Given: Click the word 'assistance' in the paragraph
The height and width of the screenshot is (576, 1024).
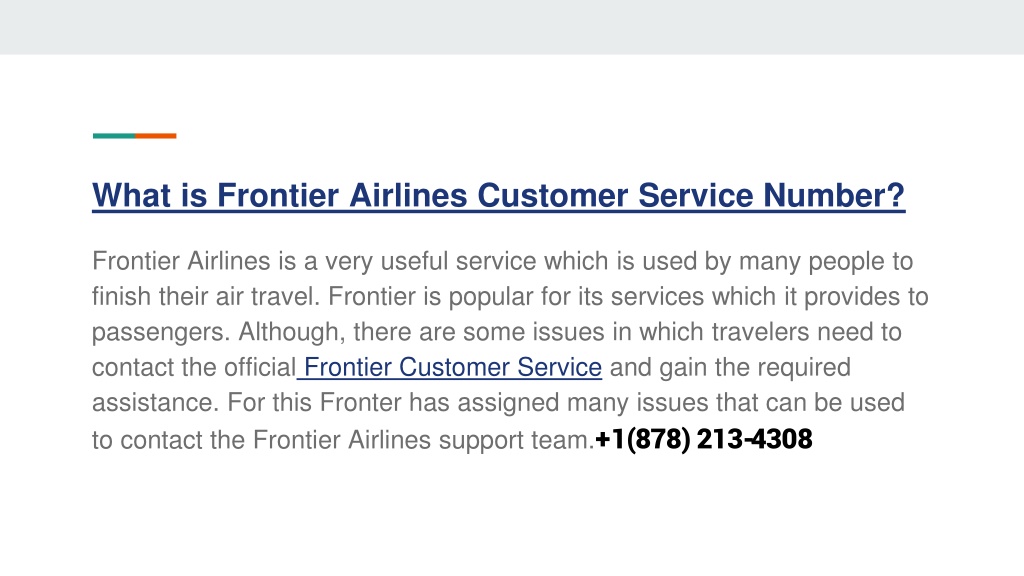Looking at the screenshot, I should pyautogui.click(x=152, y=402).
